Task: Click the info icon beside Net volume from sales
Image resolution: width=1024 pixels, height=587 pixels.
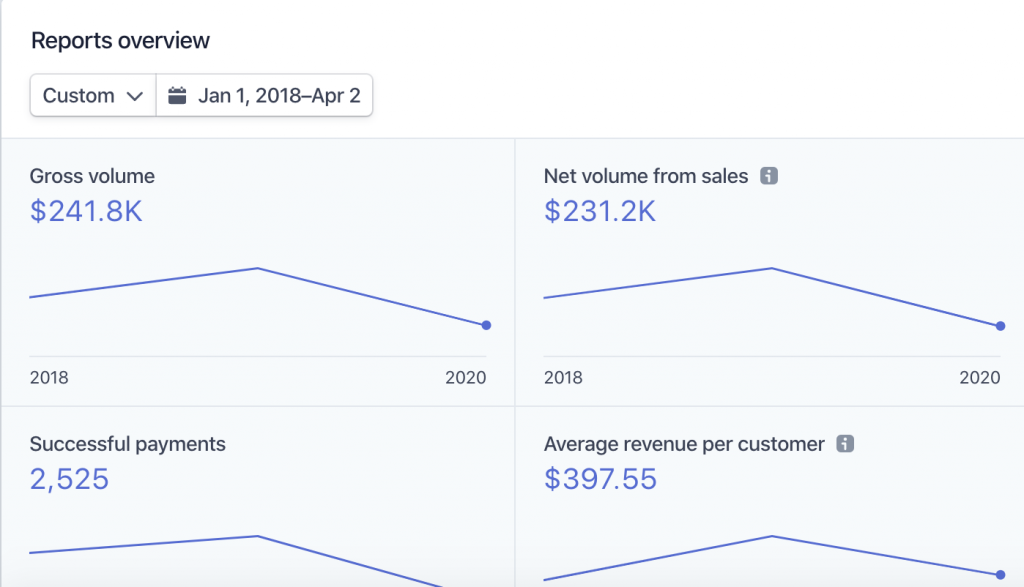Action: point(769,176)
